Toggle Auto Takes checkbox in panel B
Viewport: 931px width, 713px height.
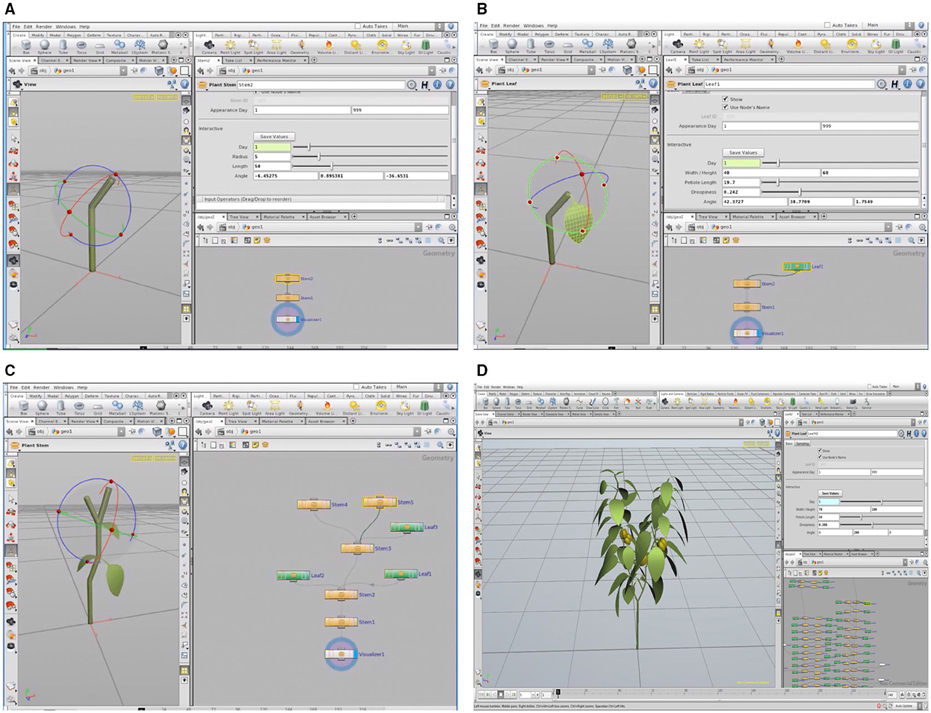[x=827, y=26]
